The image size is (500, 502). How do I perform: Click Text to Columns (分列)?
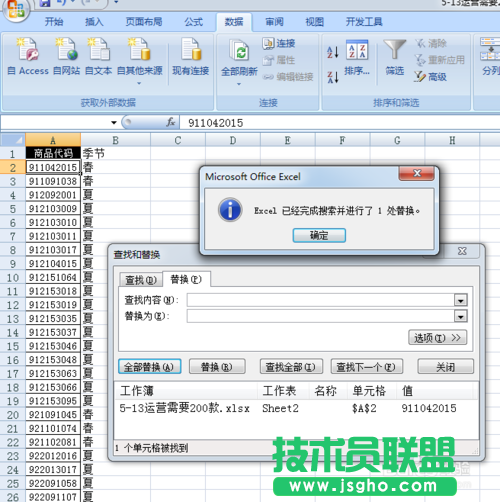click(490, 57)
